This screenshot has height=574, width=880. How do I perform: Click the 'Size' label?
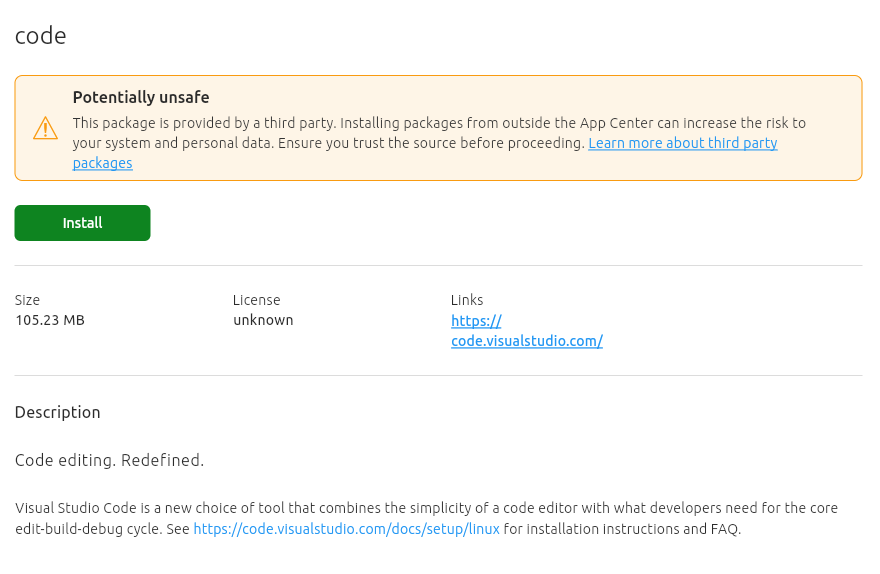coord(27,300)
